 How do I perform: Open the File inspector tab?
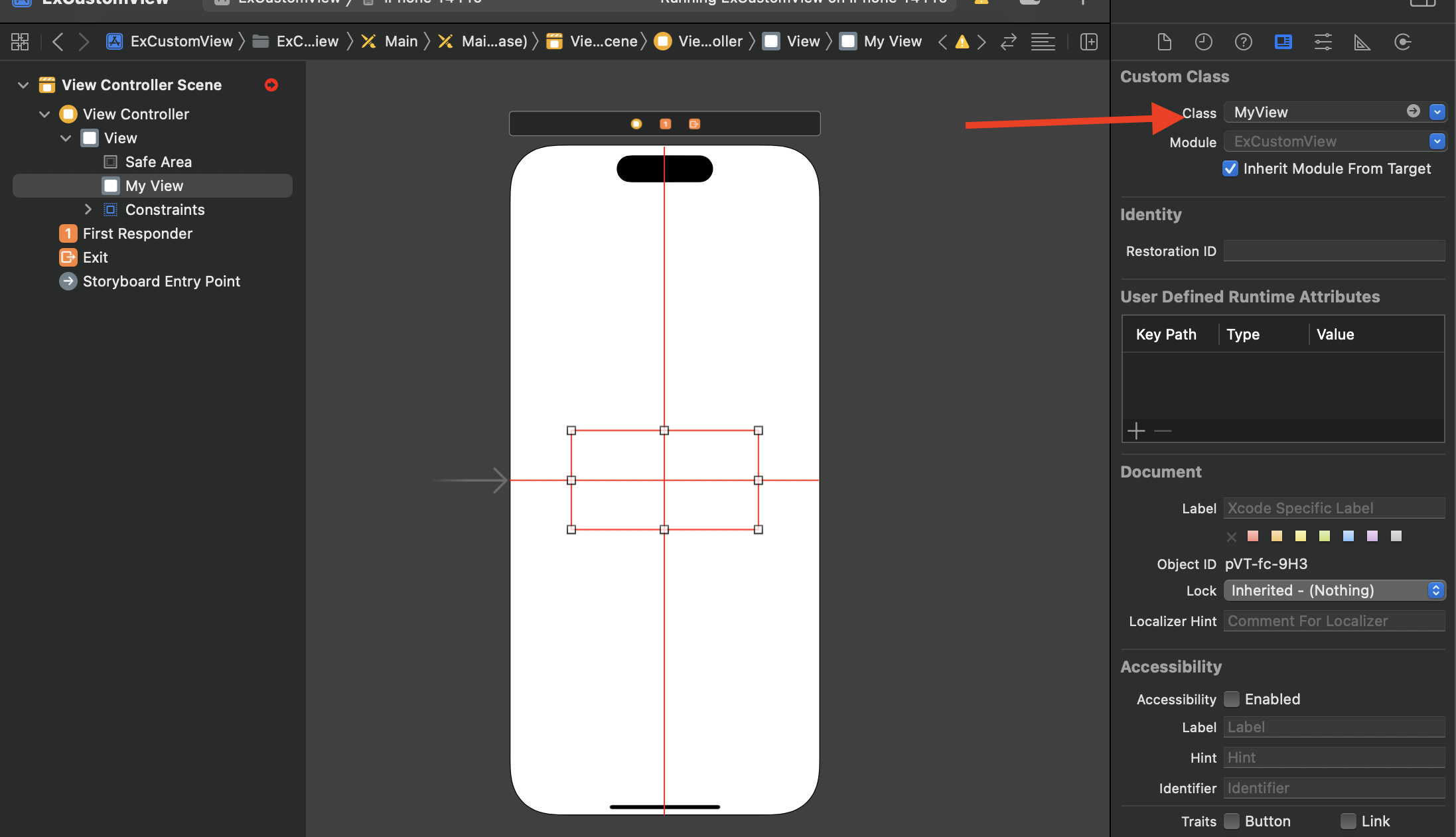tap(1164, 42)
